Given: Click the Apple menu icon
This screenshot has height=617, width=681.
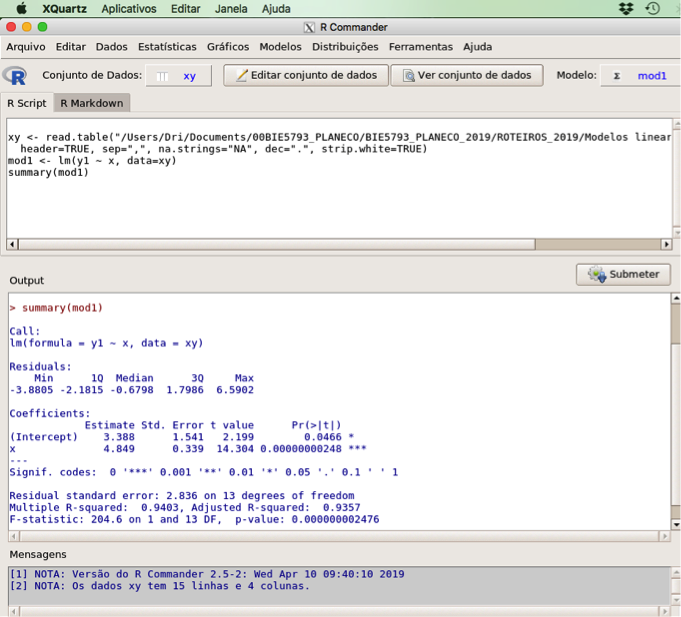Looking at the screenshot, I should point(21,8).
